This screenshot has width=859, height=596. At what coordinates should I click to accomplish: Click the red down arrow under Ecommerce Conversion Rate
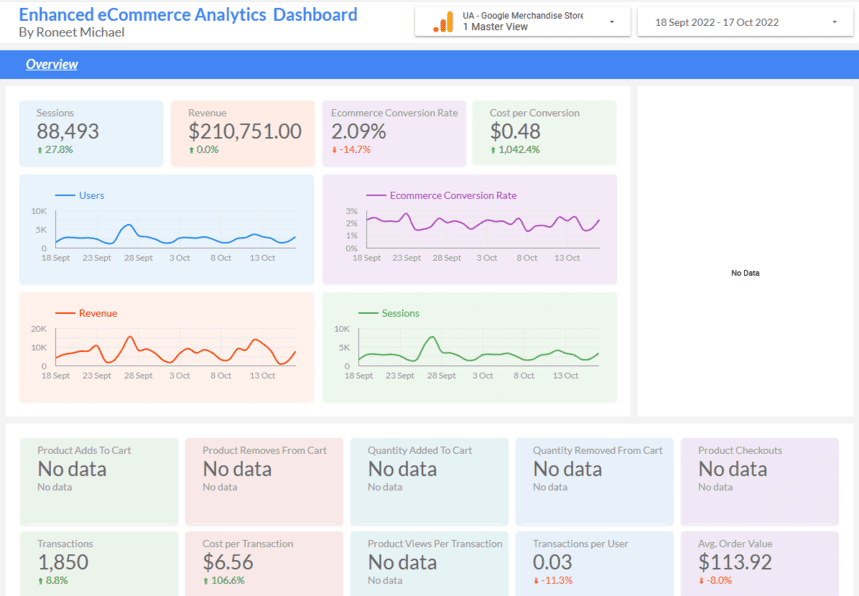(335, 150)
